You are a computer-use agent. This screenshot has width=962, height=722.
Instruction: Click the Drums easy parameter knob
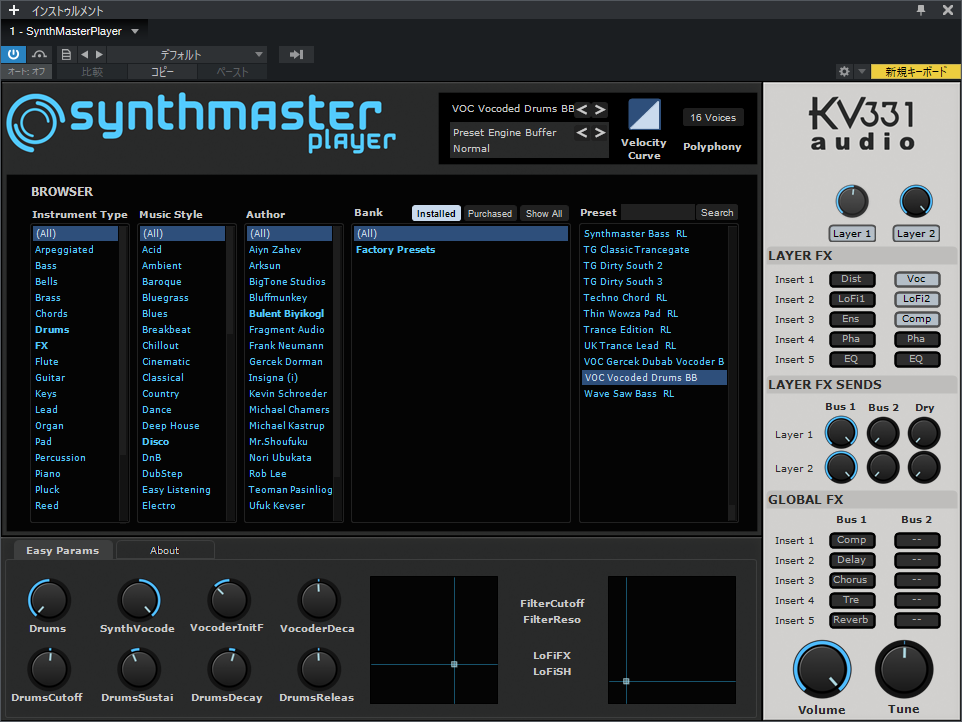pyautogui.click(x=48, y=600)
